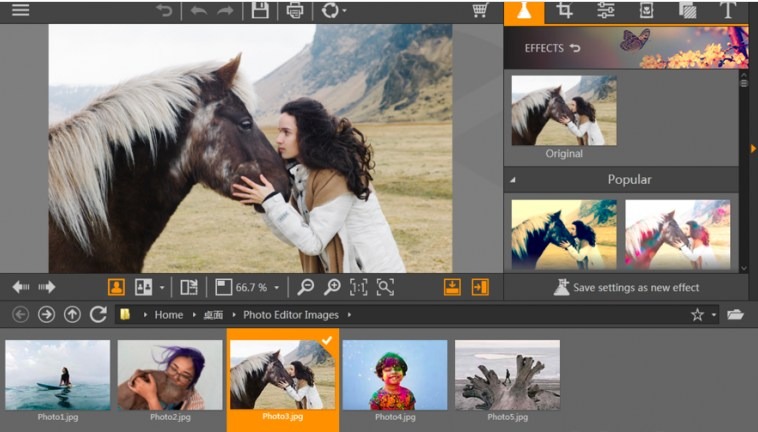Click 桌面 in the breadcrumb path
The image size is (758, 432).
[213, 315]
